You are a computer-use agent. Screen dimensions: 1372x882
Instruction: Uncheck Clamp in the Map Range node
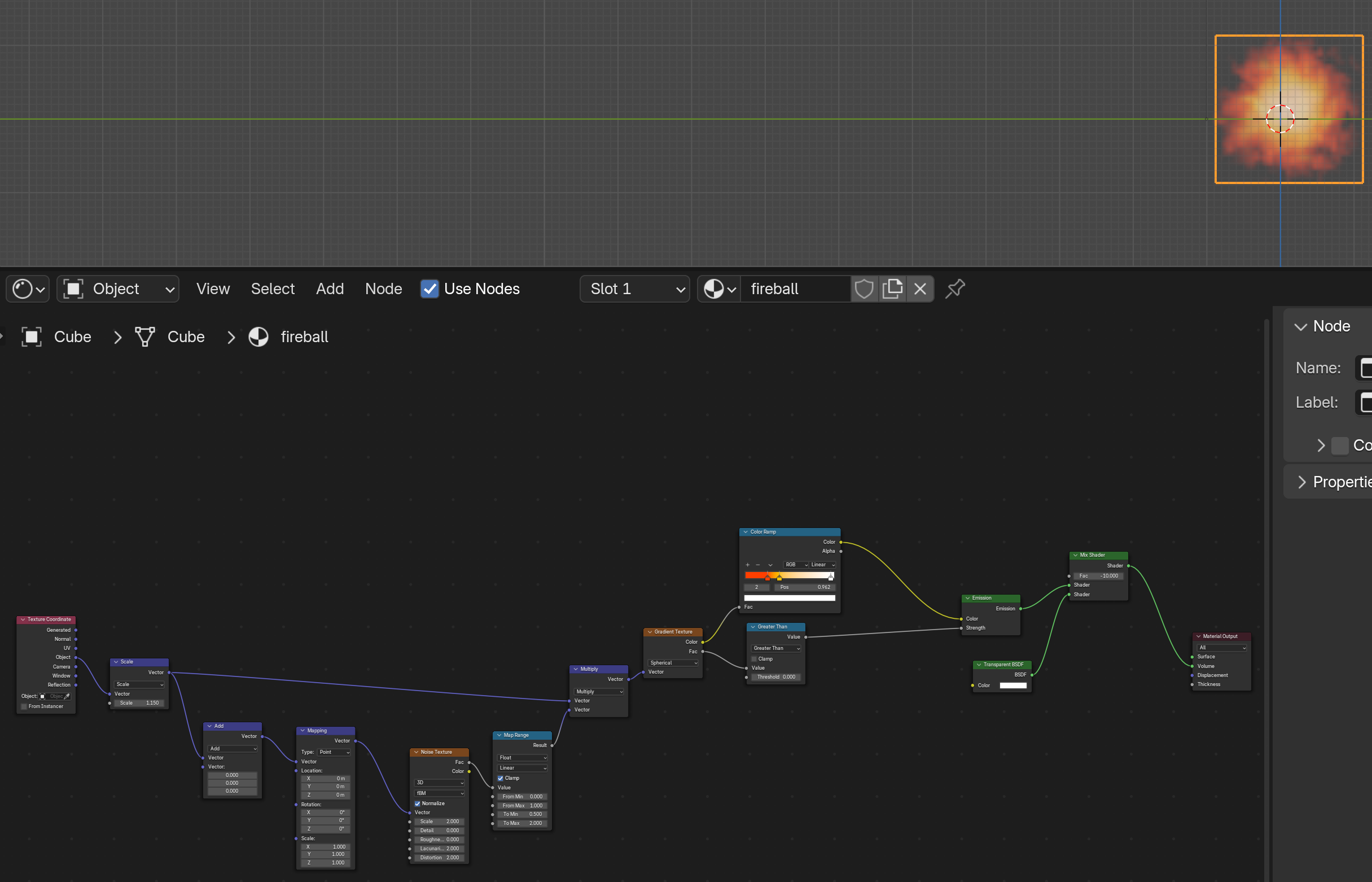(x=500, y=778)
